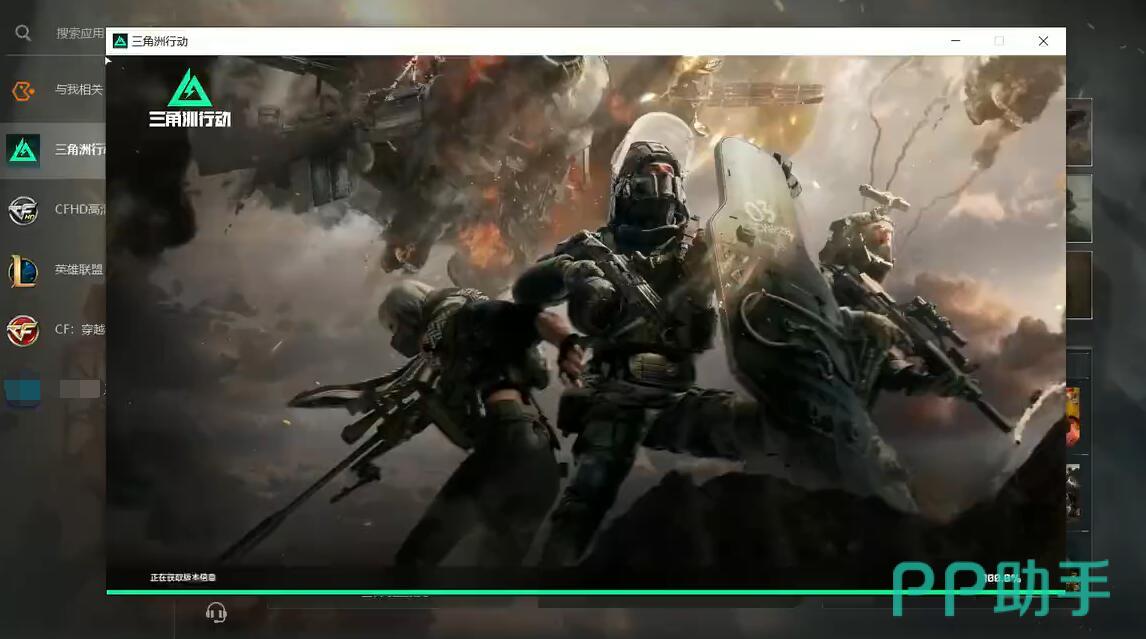Open the third thumbnail on right edge
1146x639 pixels.
(x=1078, y=285)
